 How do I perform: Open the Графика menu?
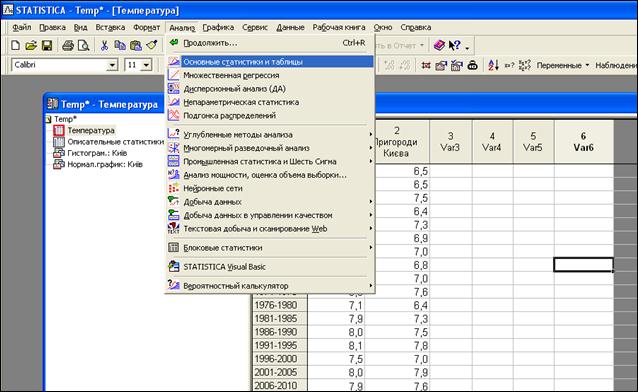[x=218, y=27]
